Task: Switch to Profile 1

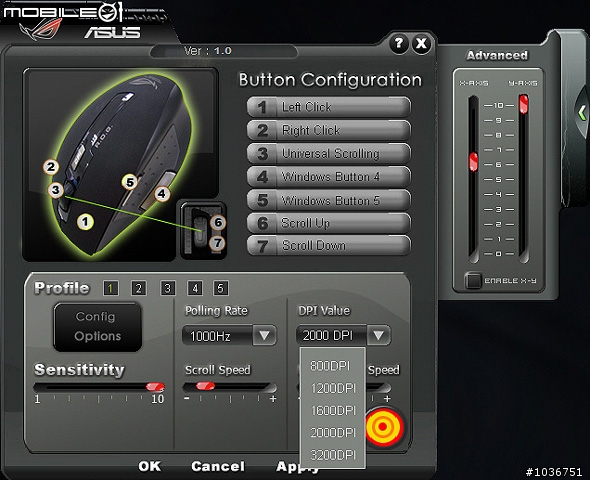Action: pos(111,289)
